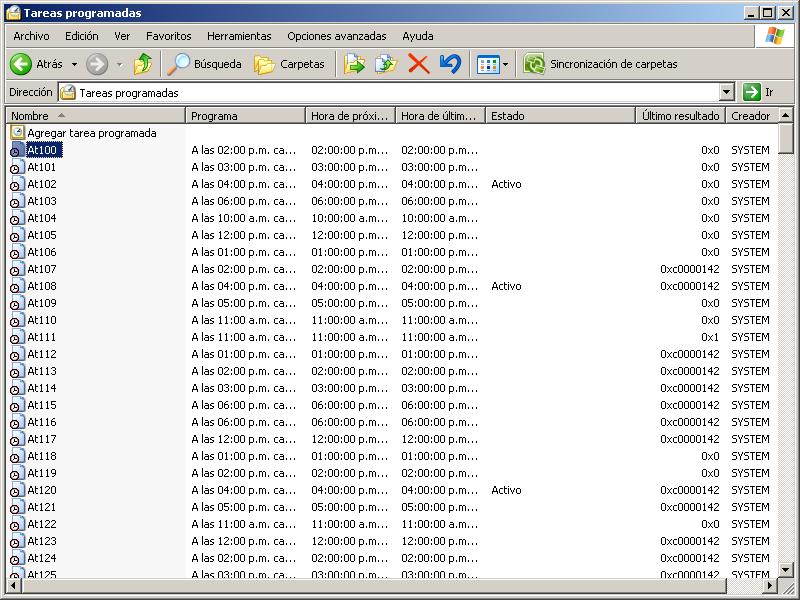Click in the Dirección address field
Image resolution: width=800 pixels, height=600 pixels.
400,92
